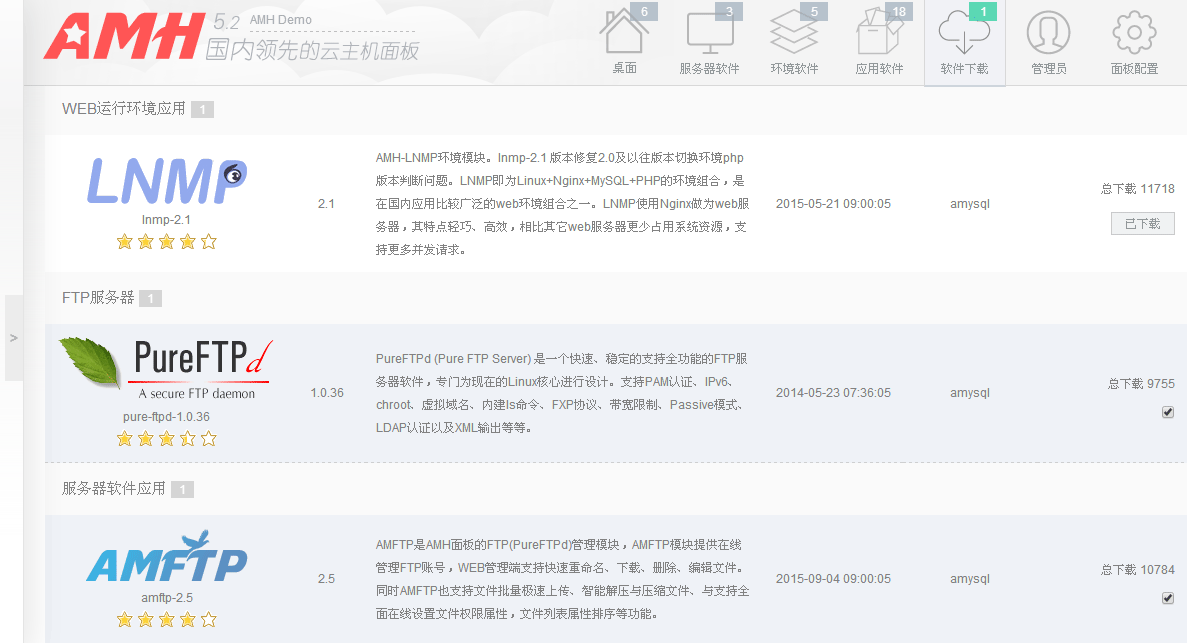Click the LNMP logo thumbnail
The image size is (1187, 643).
click(166, 180)
